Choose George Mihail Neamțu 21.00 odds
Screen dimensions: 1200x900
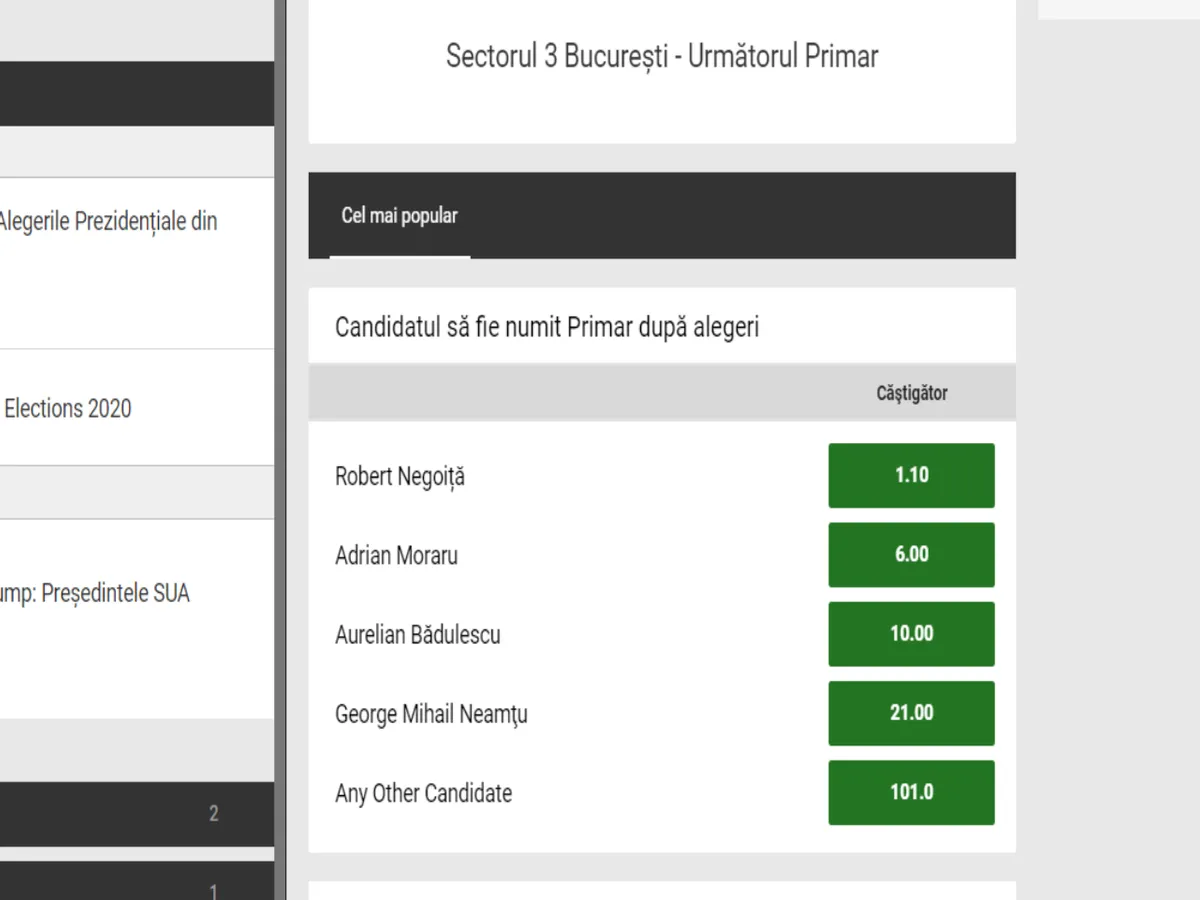pyautogui.click(x=911, y=713)
